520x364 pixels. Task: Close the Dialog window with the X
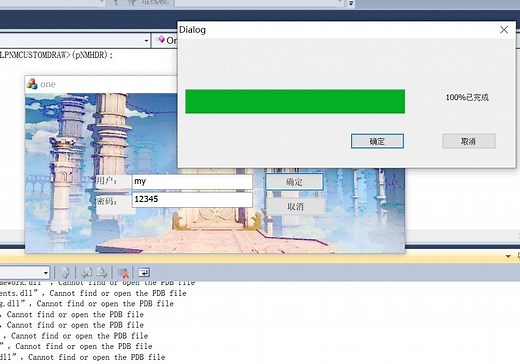[x=504, y=30]
